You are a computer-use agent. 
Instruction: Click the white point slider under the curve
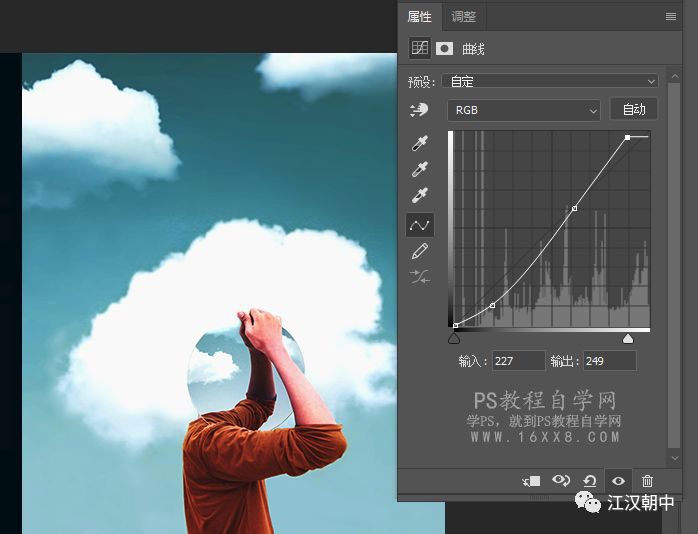coord(628,339)
